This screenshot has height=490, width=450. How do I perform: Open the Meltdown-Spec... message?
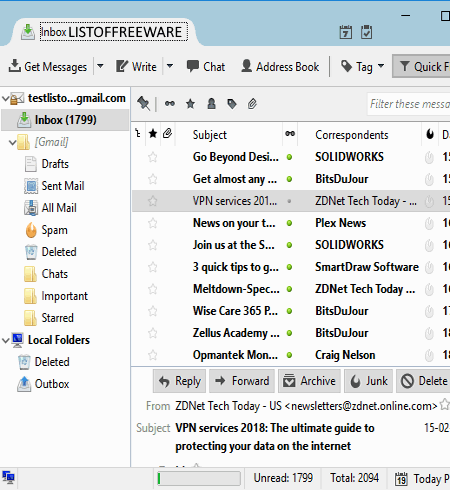(236, 289)
